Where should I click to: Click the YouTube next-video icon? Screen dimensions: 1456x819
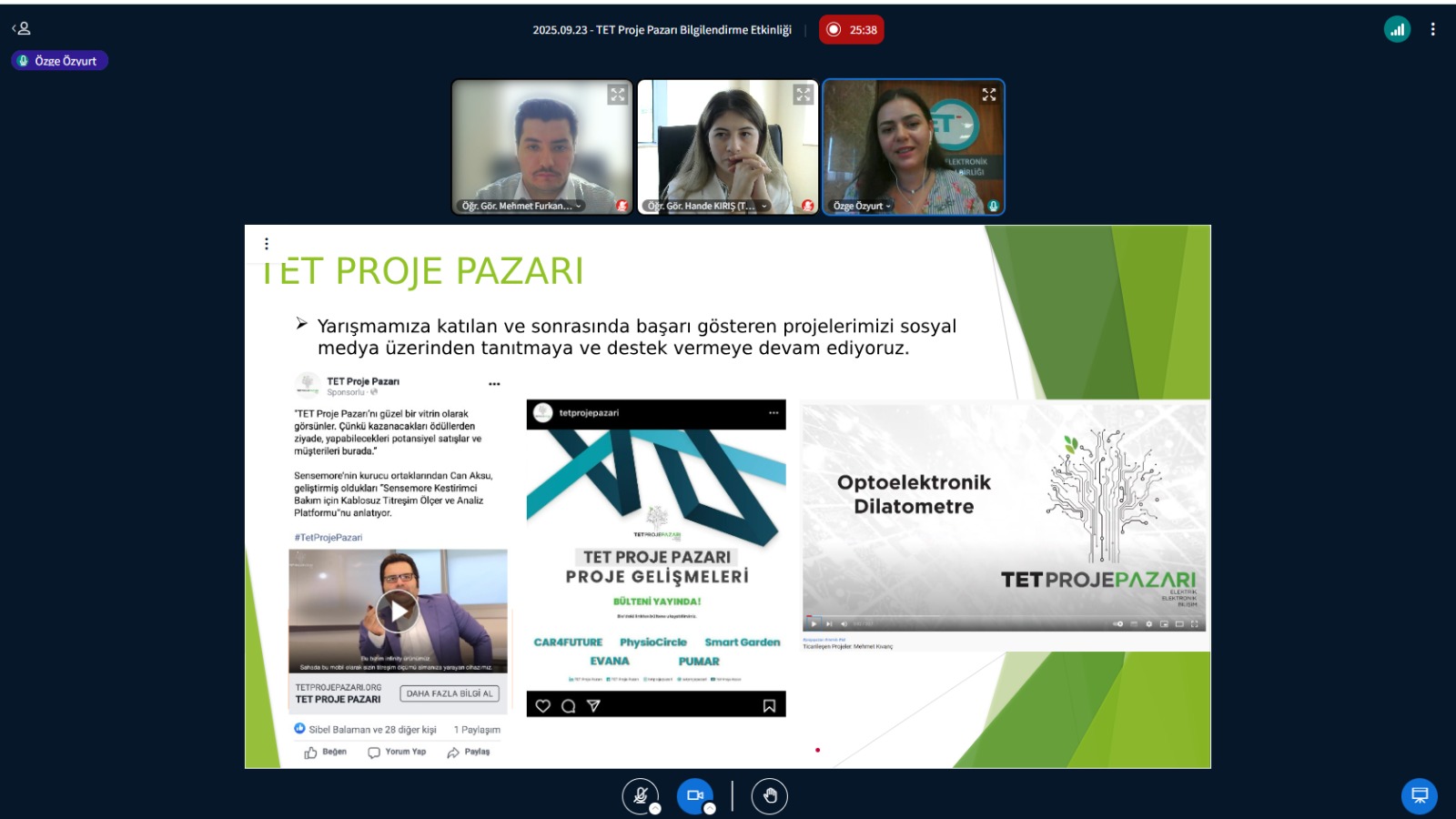(x=829, y=624)
